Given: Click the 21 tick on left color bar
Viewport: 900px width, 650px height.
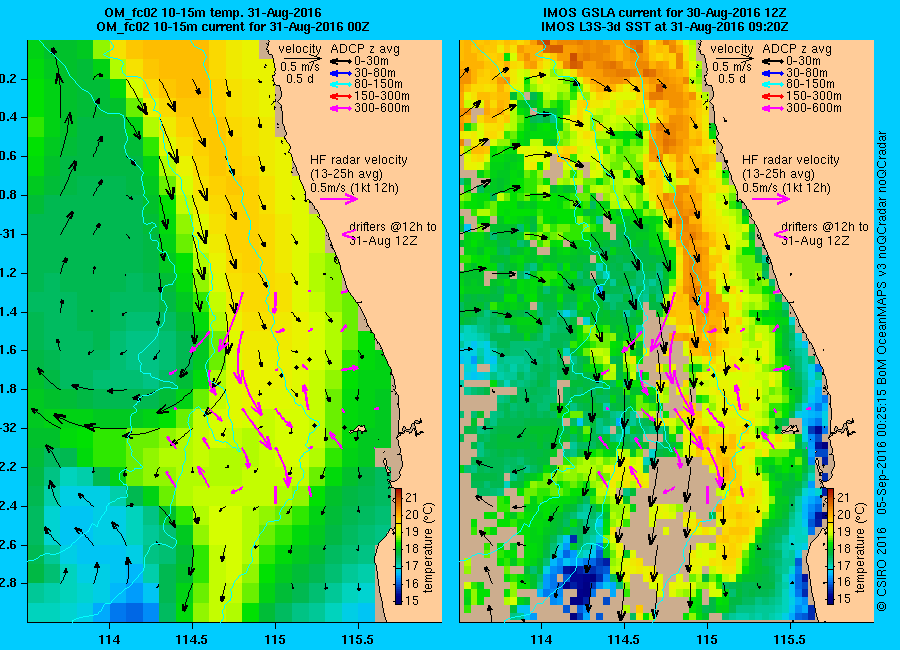Looking at the screenshot, I should (x=412, y=497).
